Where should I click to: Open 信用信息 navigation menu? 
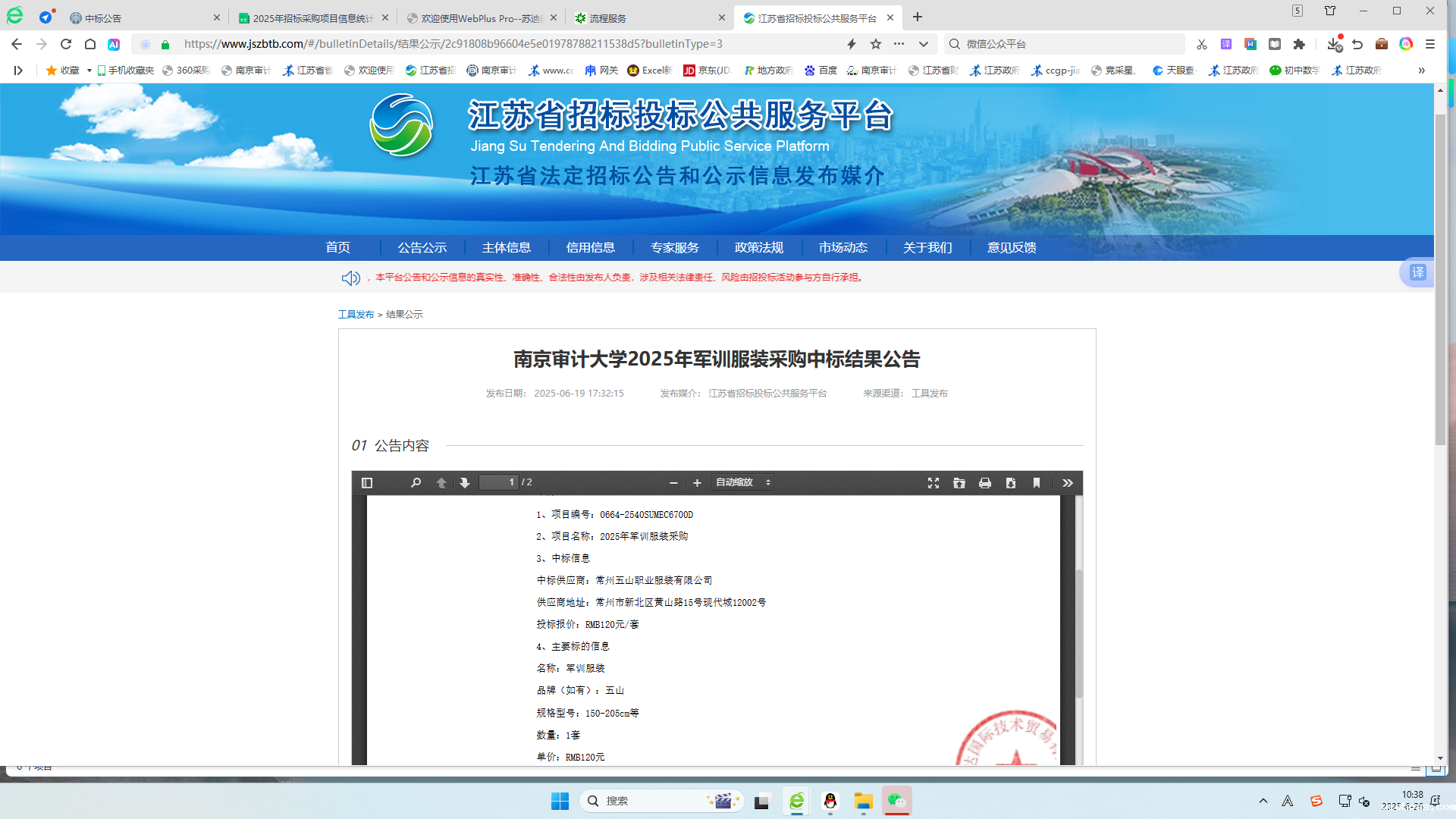(x=591, y=248)
